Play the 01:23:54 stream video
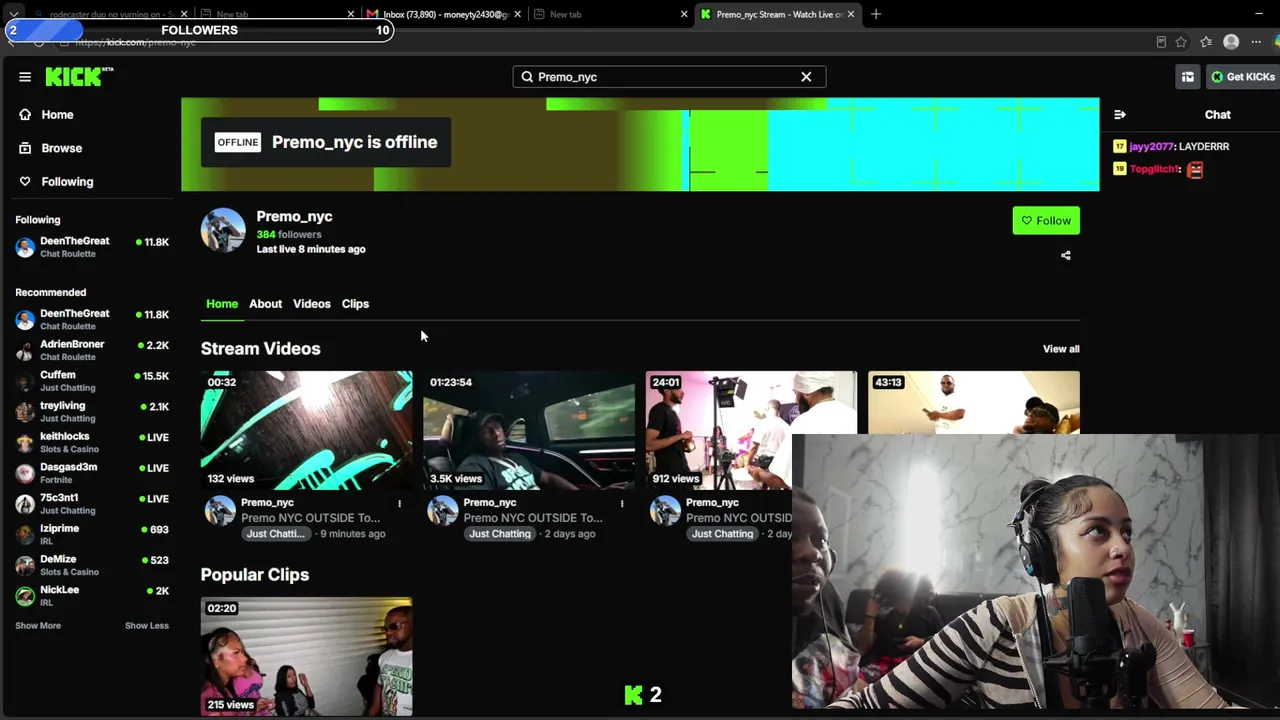 click(529, 431)
